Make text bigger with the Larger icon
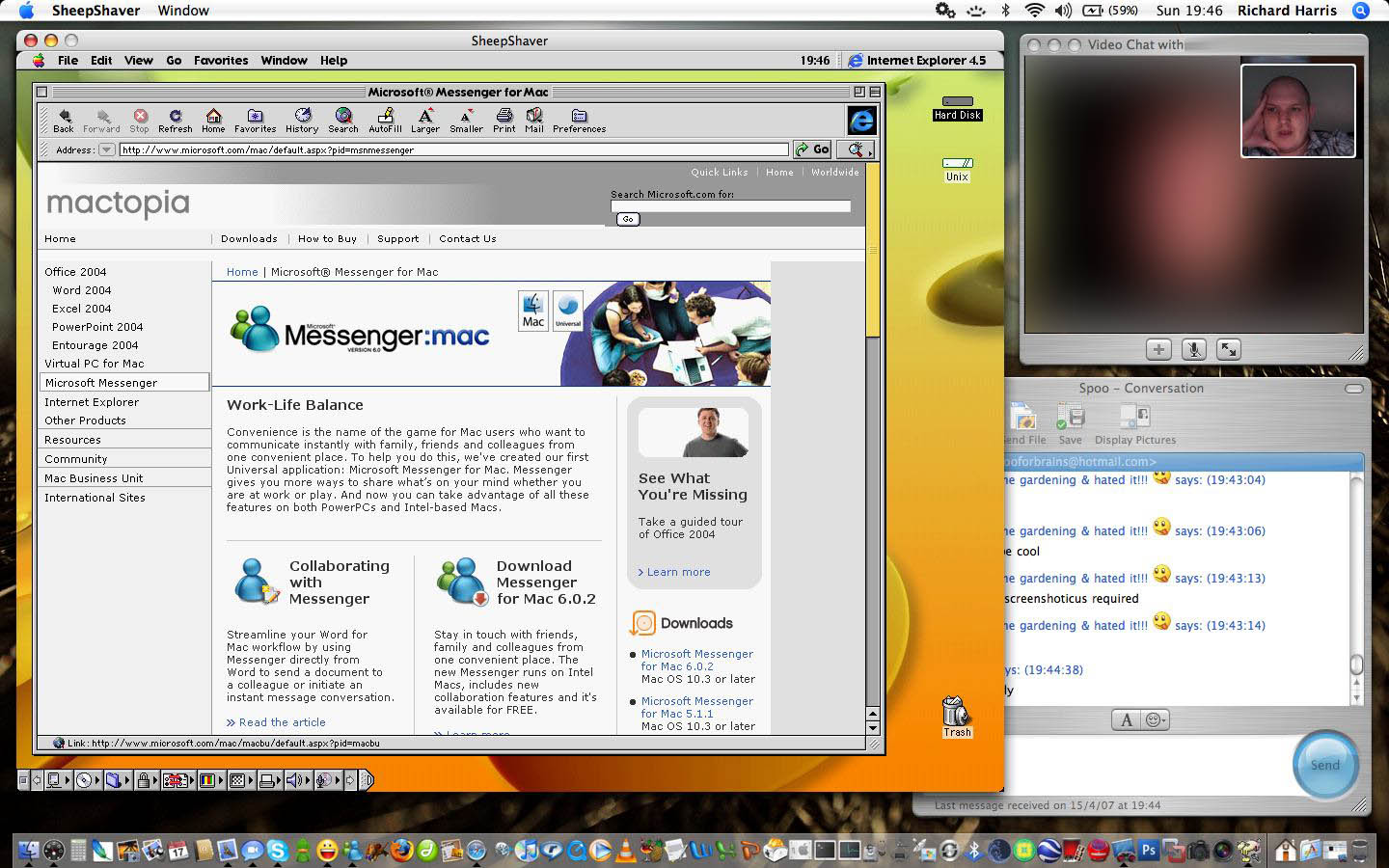The height and width of the screenshot is (868, 1389). (x=425, y=121)
